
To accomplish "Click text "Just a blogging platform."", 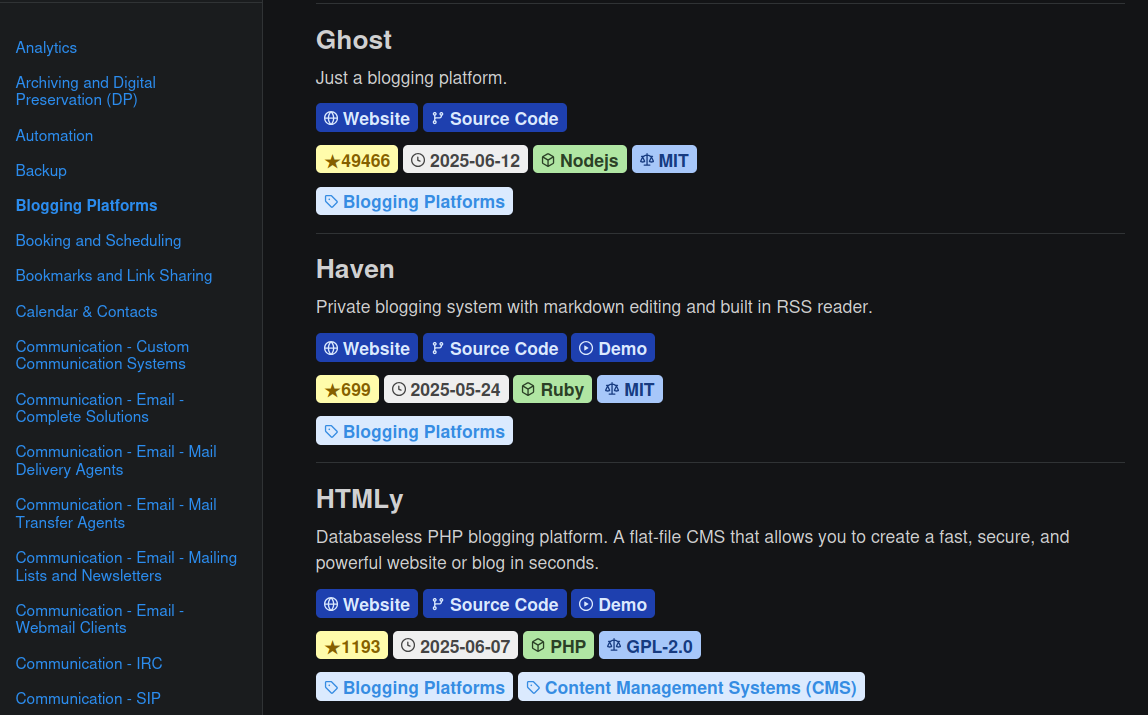I will point(411,78).
